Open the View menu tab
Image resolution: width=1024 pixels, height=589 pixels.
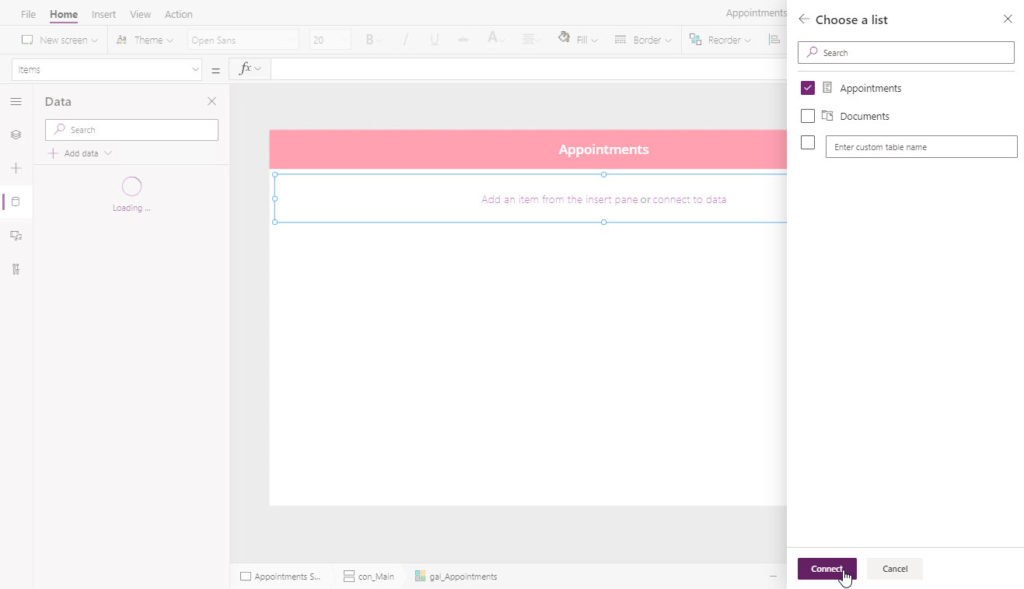tap(140, 14)
